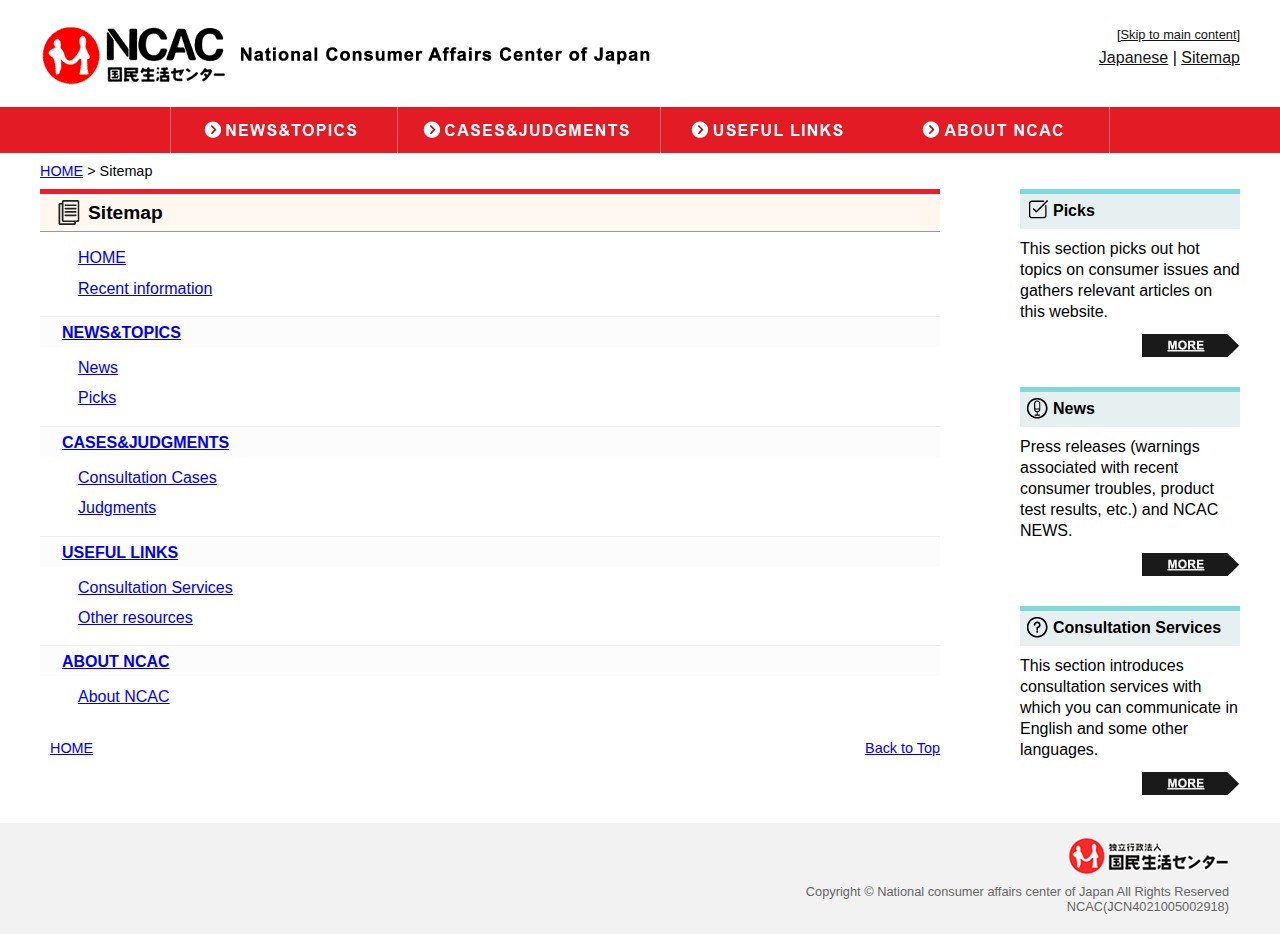
Task: Click the checkmark icon in the Picks panel
Action: point(1038,209)
